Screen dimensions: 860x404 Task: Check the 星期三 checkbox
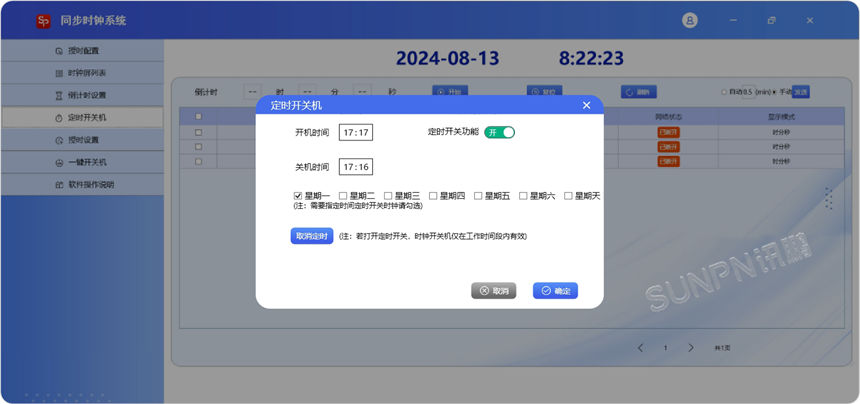tap(388, 196)
